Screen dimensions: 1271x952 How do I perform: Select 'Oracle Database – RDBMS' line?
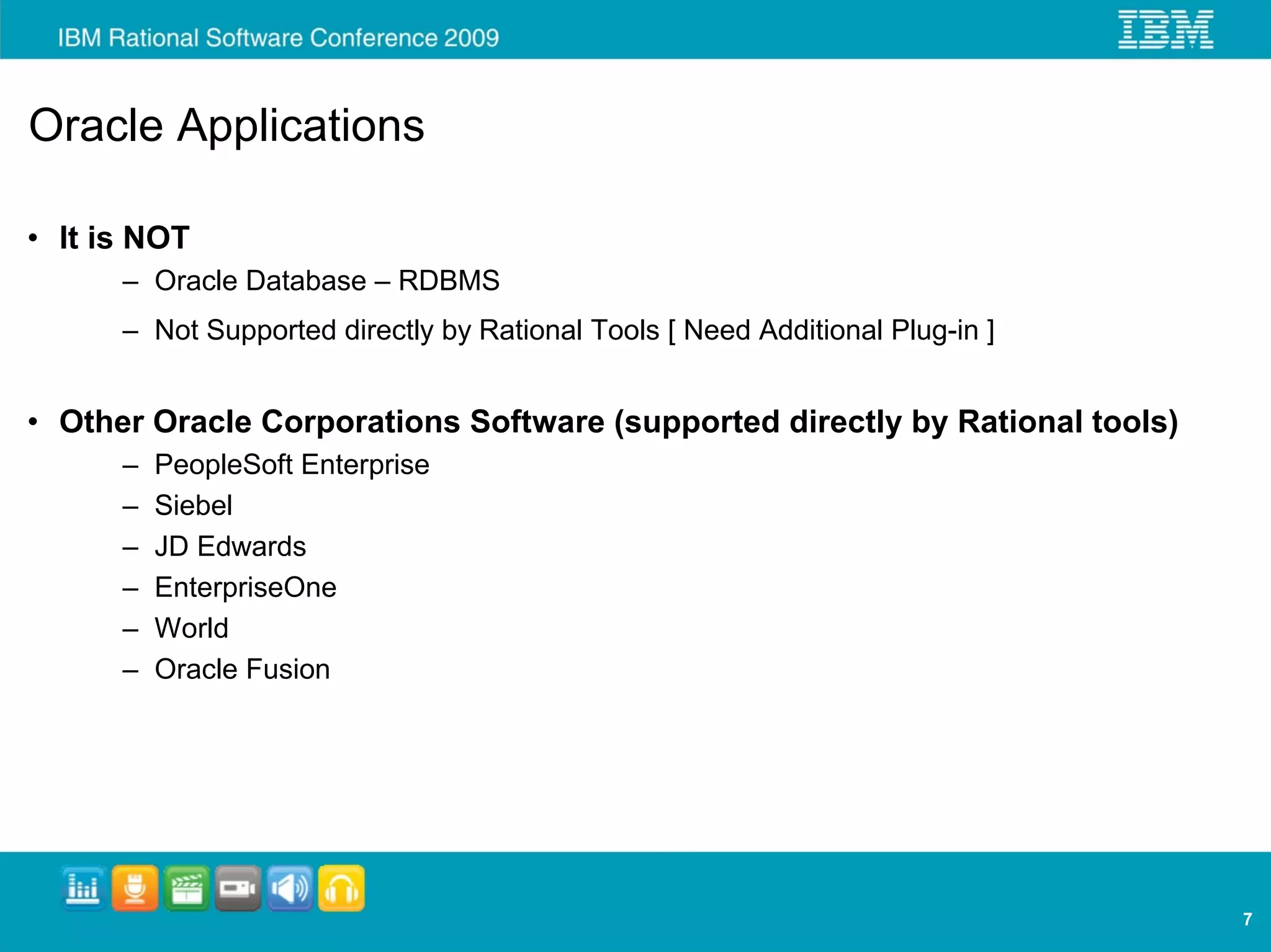tap(327, 281)
